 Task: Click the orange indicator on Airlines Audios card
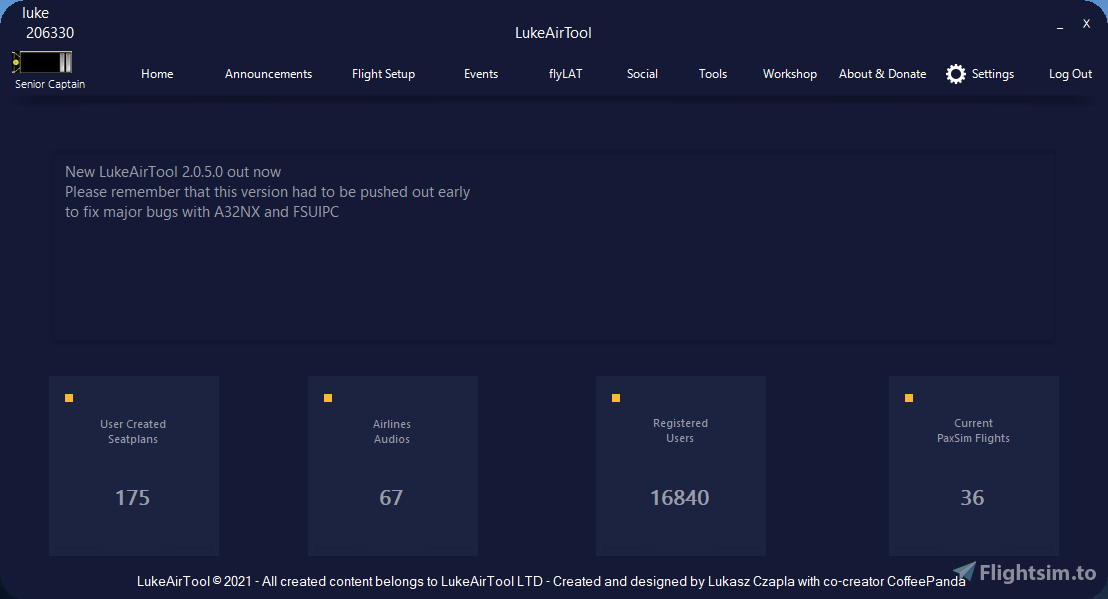pyautogui.click(x=328, y=397)
